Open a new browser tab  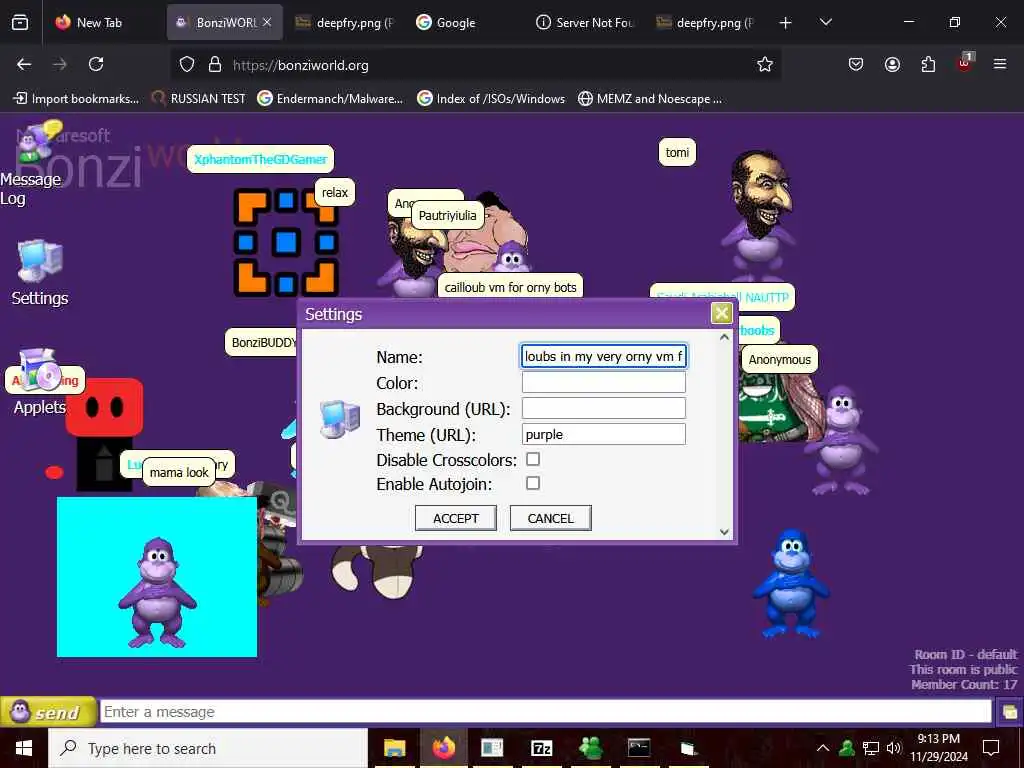(786, 23)
